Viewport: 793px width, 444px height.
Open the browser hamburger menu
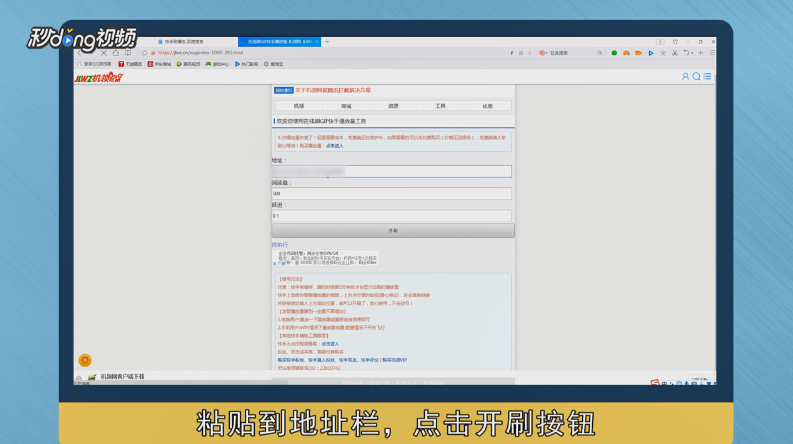tap(712, 53)
